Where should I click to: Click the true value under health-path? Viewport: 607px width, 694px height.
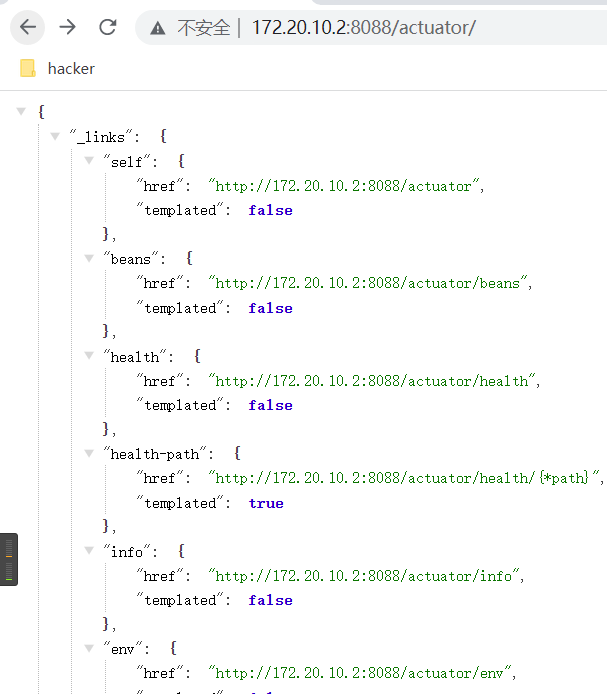[266, 503]
